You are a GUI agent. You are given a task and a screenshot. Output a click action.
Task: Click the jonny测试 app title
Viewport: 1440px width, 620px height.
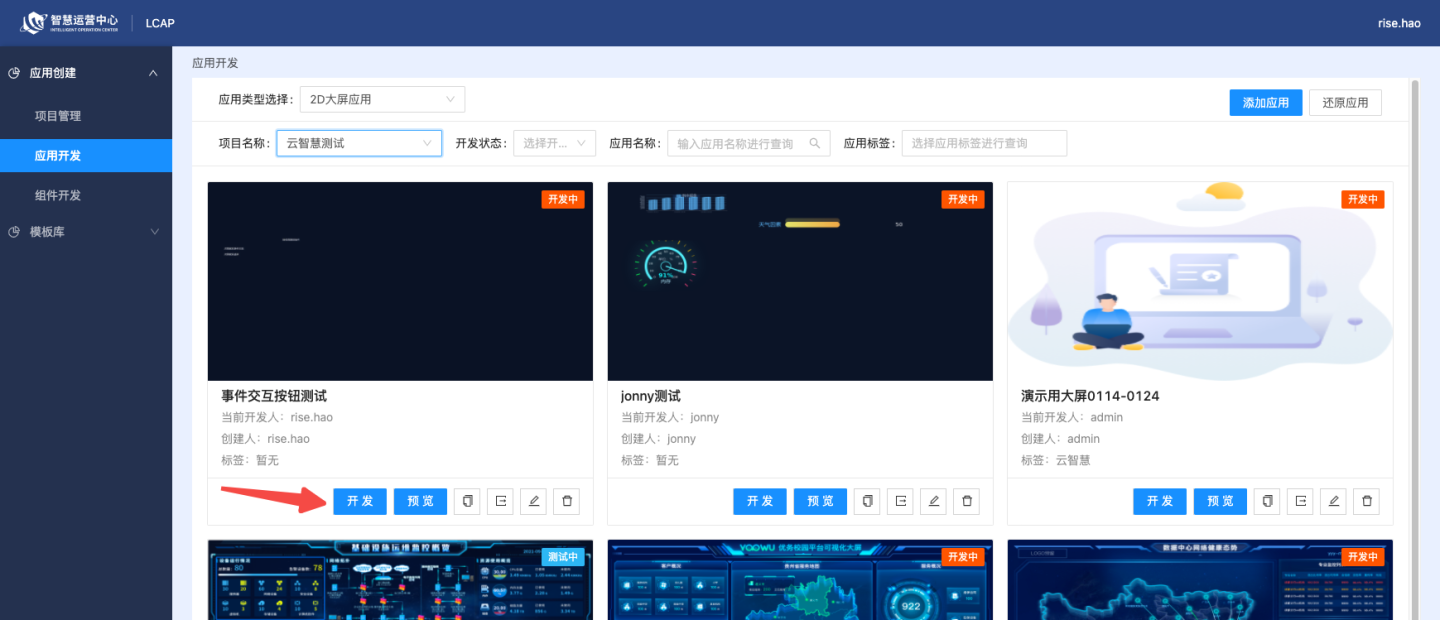click(651, 396)
